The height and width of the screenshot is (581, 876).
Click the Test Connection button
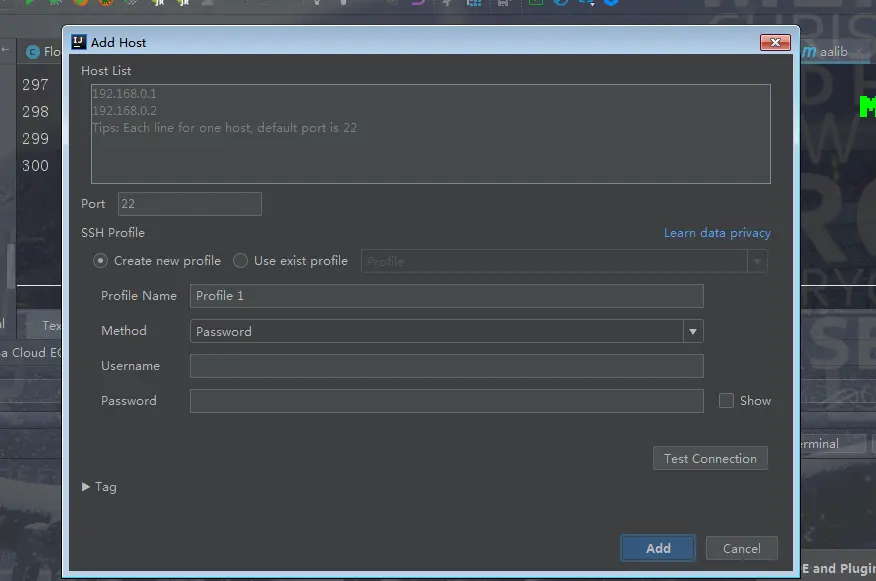click(710, 459)
